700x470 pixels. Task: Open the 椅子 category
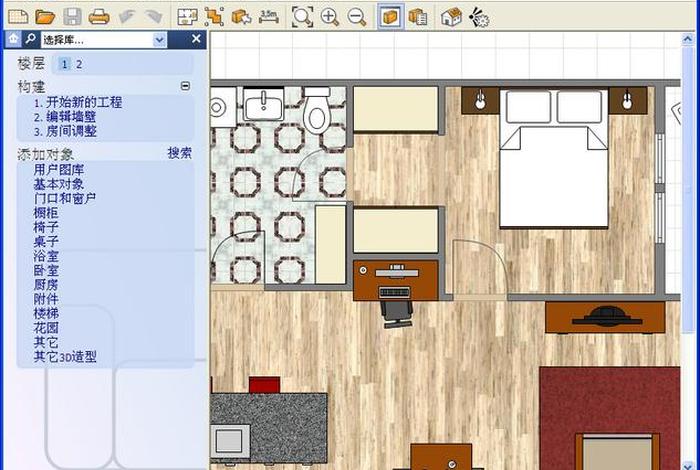46,227
